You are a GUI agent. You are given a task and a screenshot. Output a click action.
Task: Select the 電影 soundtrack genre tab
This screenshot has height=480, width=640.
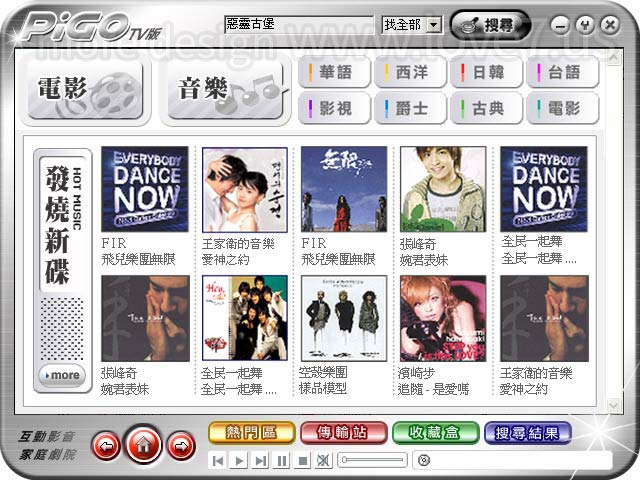point(563,109)
